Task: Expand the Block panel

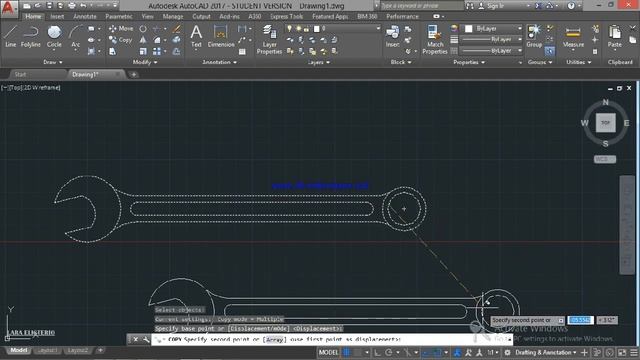Action: point(401,62)
